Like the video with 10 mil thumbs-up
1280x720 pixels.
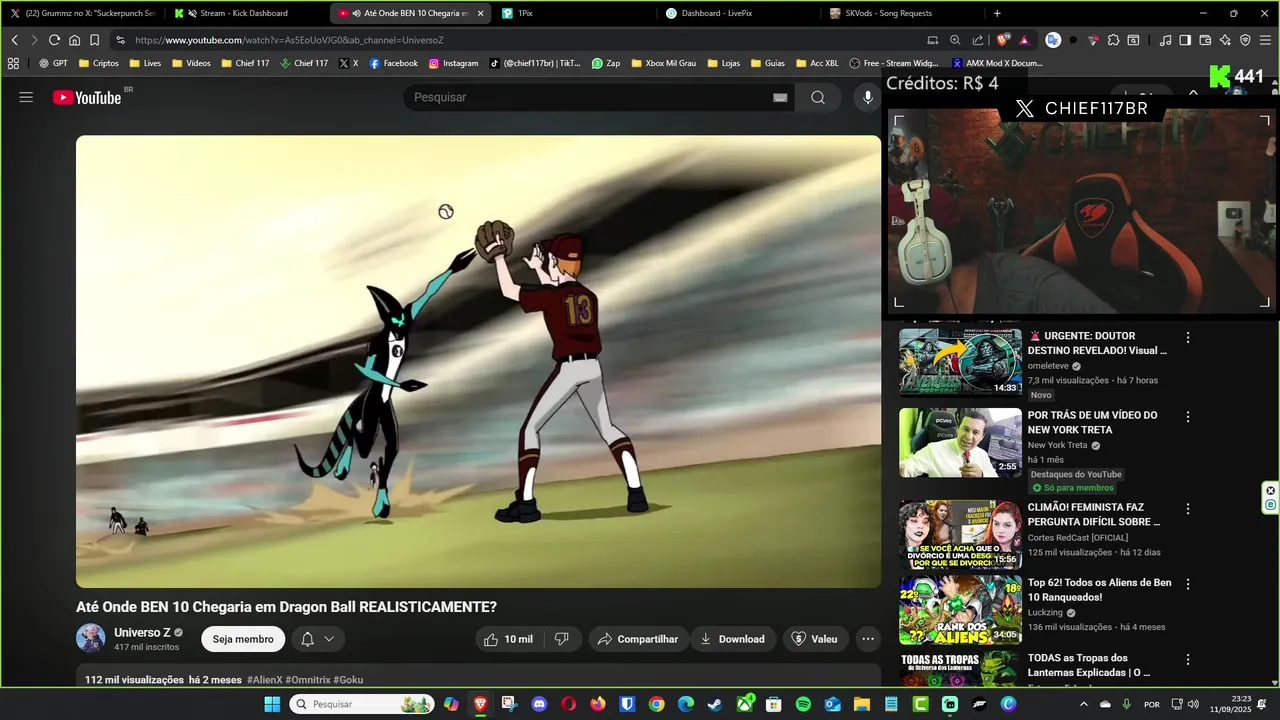(x=509, y=639)
